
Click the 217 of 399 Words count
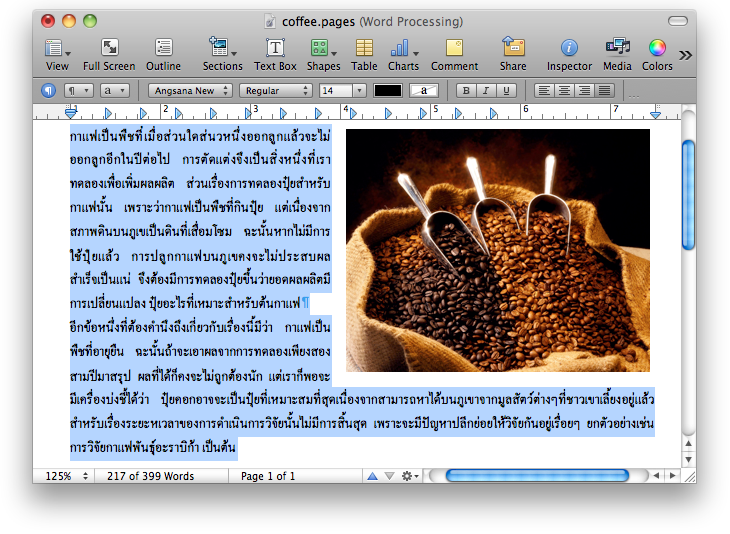(150, 476)
